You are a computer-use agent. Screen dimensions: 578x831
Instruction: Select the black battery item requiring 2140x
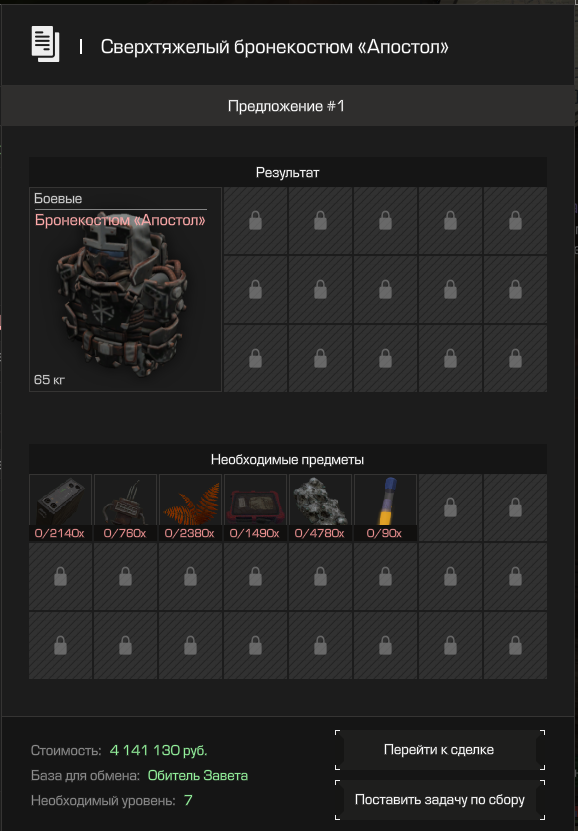(x=60, y=508)
